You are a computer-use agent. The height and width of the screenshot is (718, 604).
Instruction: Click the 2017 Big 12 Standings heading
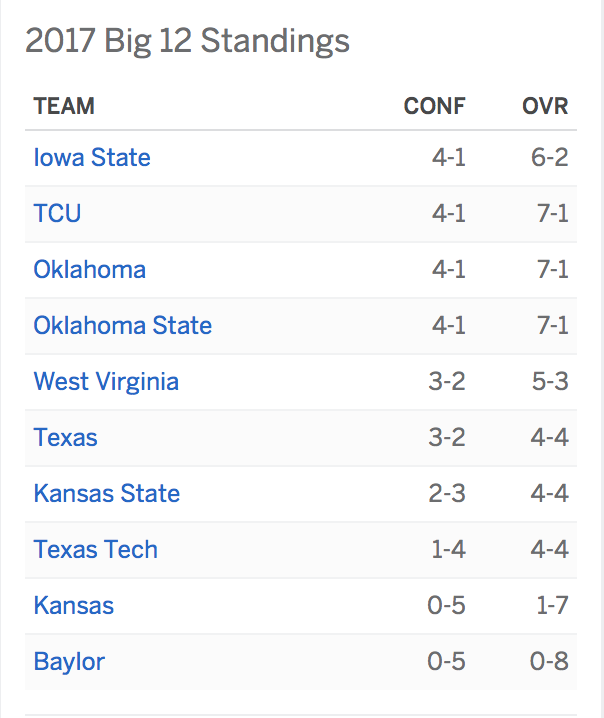(187, 41)
